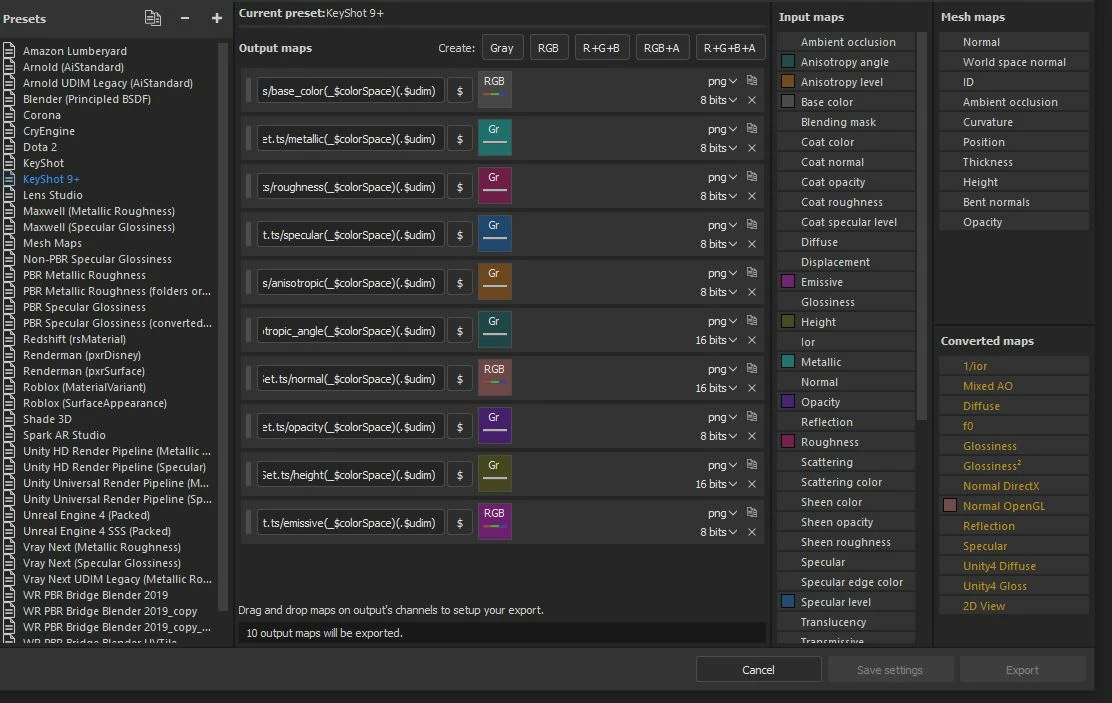
Task: Click the document icon on the specular row
Action: pyautogui.click(x=752, y=224)
